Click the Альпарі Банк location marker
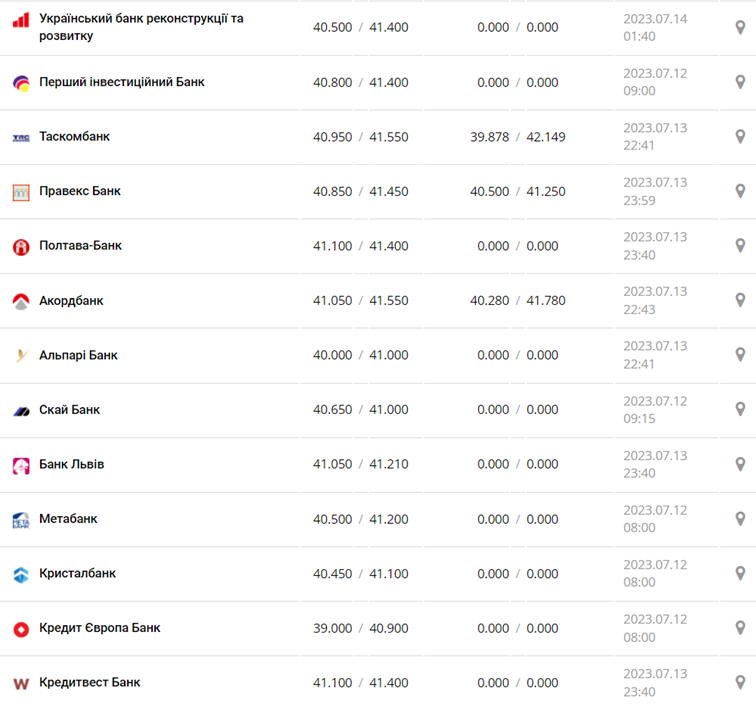Image resolution: width=756 pixels, height=711 pixels. (740, 355)
